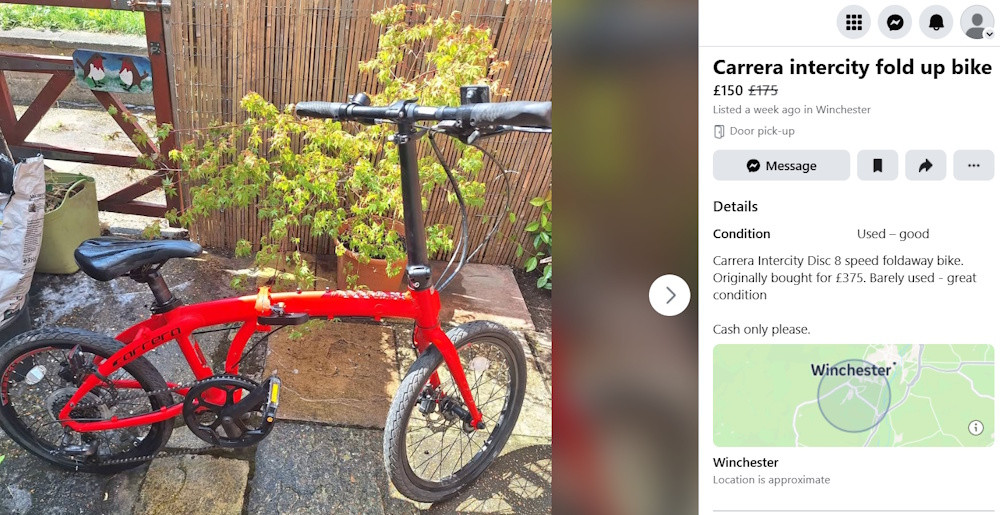This screenshot has width=1000, height=515.
Task: Click the Winchester label under the map
Action: pos(746,462)
